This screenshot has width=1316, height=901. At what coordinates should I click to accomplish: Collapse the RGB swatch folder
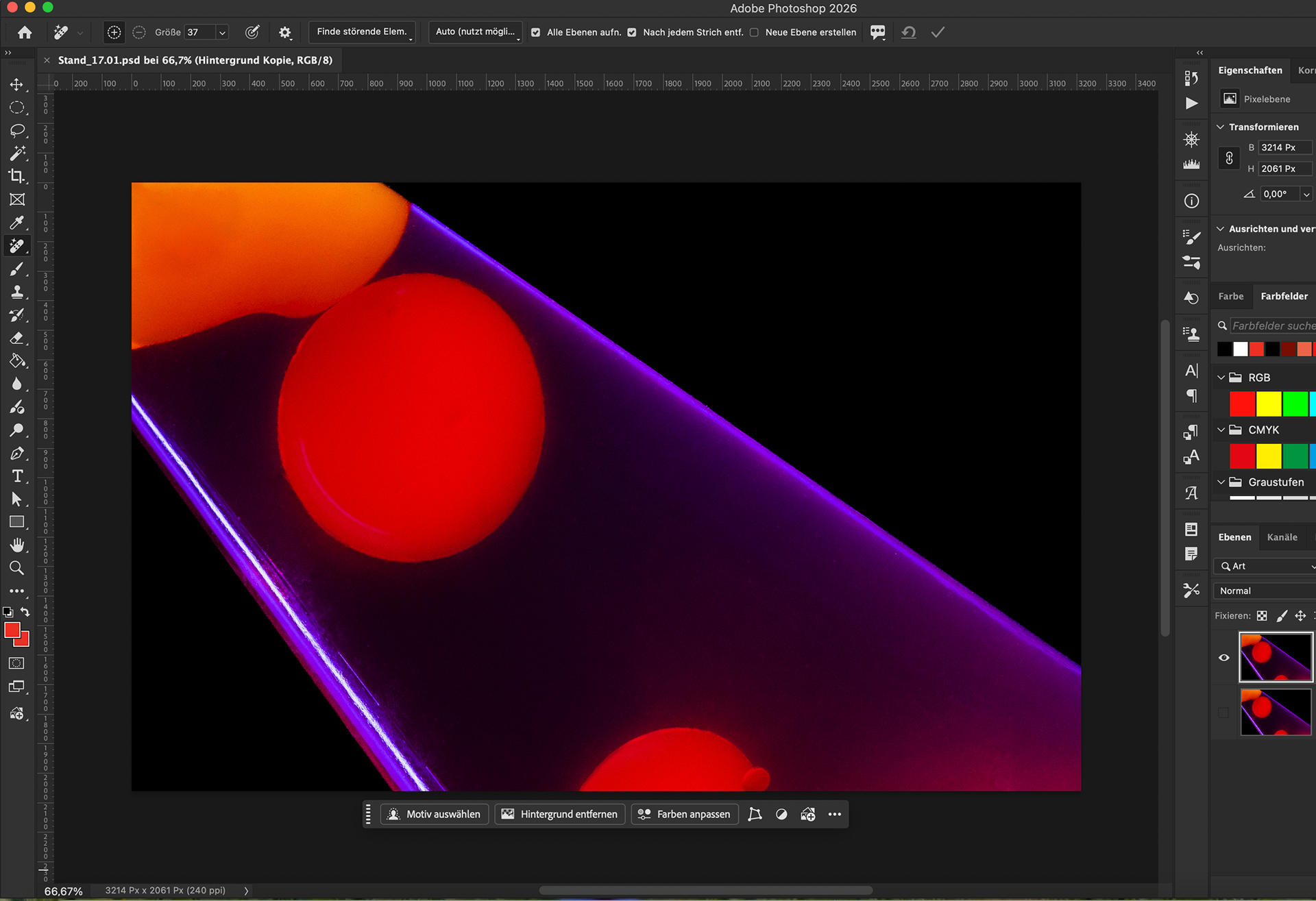pyautogui.click(x=1221, y=378)
